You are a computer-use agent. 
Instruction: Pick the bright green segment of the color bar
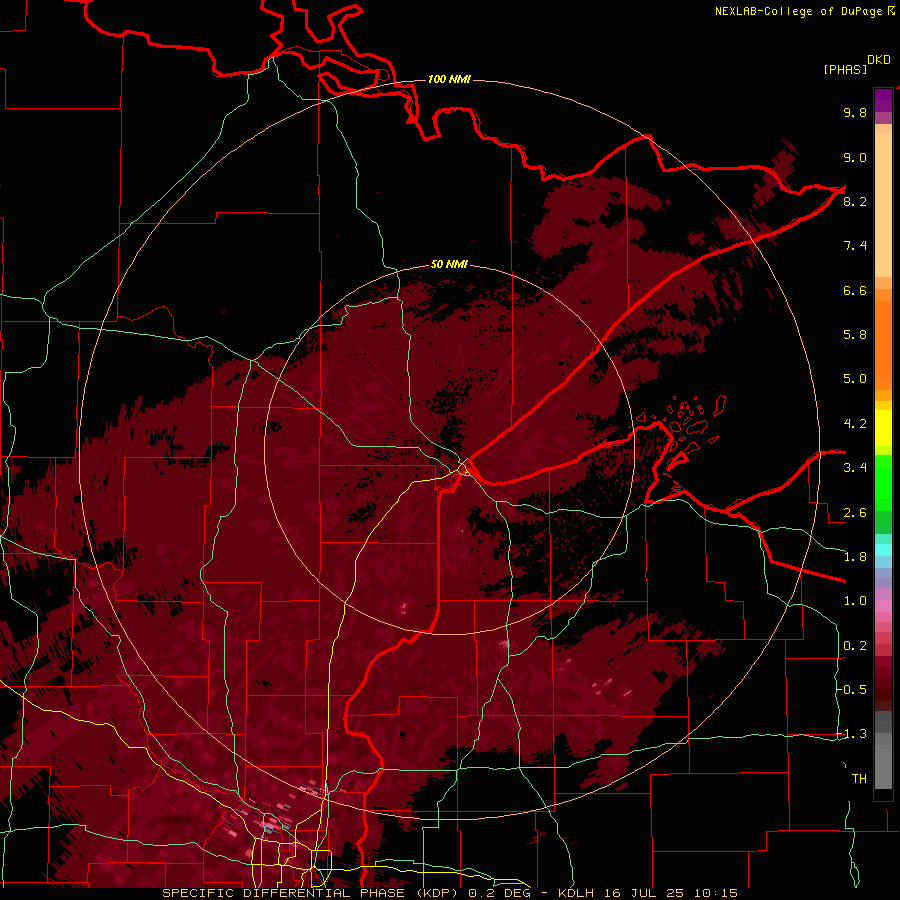click(883, 483)
